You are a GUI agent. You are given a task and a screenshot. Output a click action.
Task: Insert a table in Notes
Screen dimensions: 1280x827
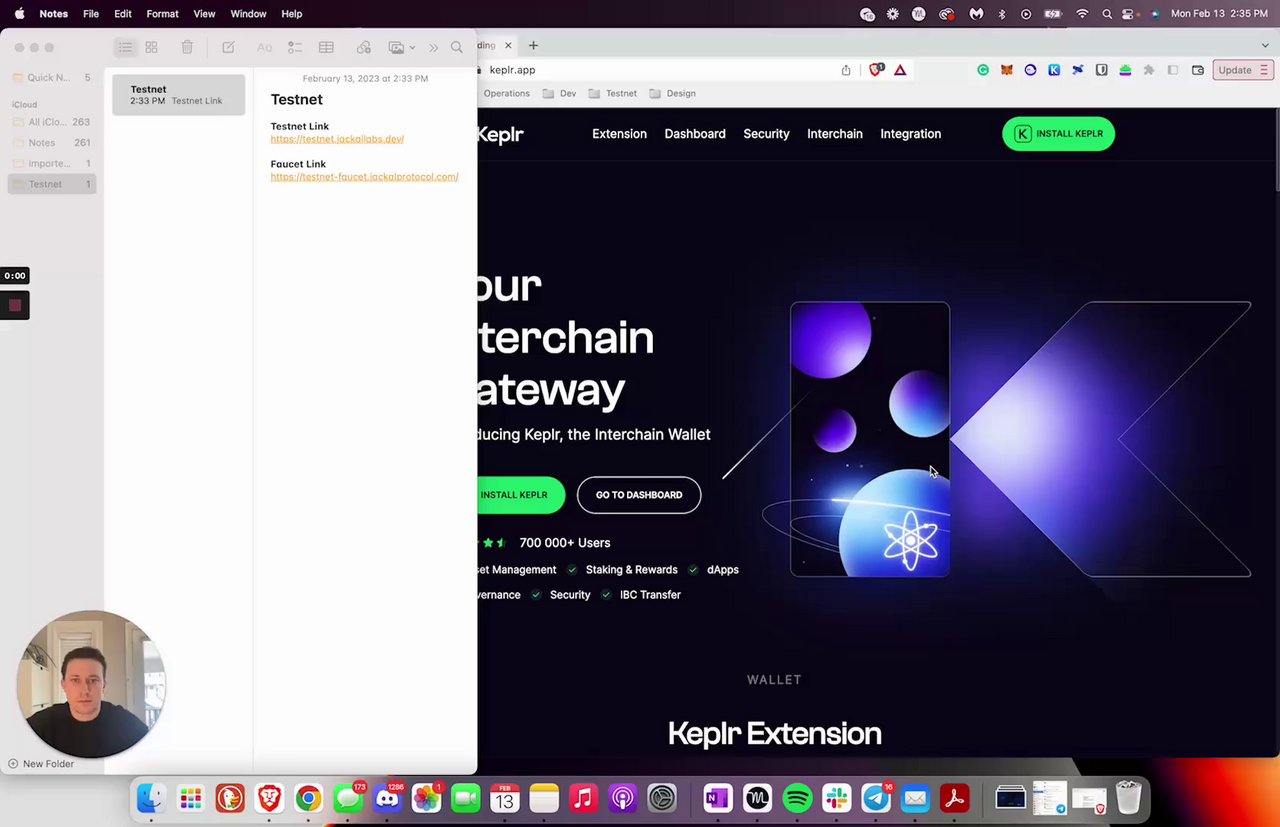(x=326, y=47)
